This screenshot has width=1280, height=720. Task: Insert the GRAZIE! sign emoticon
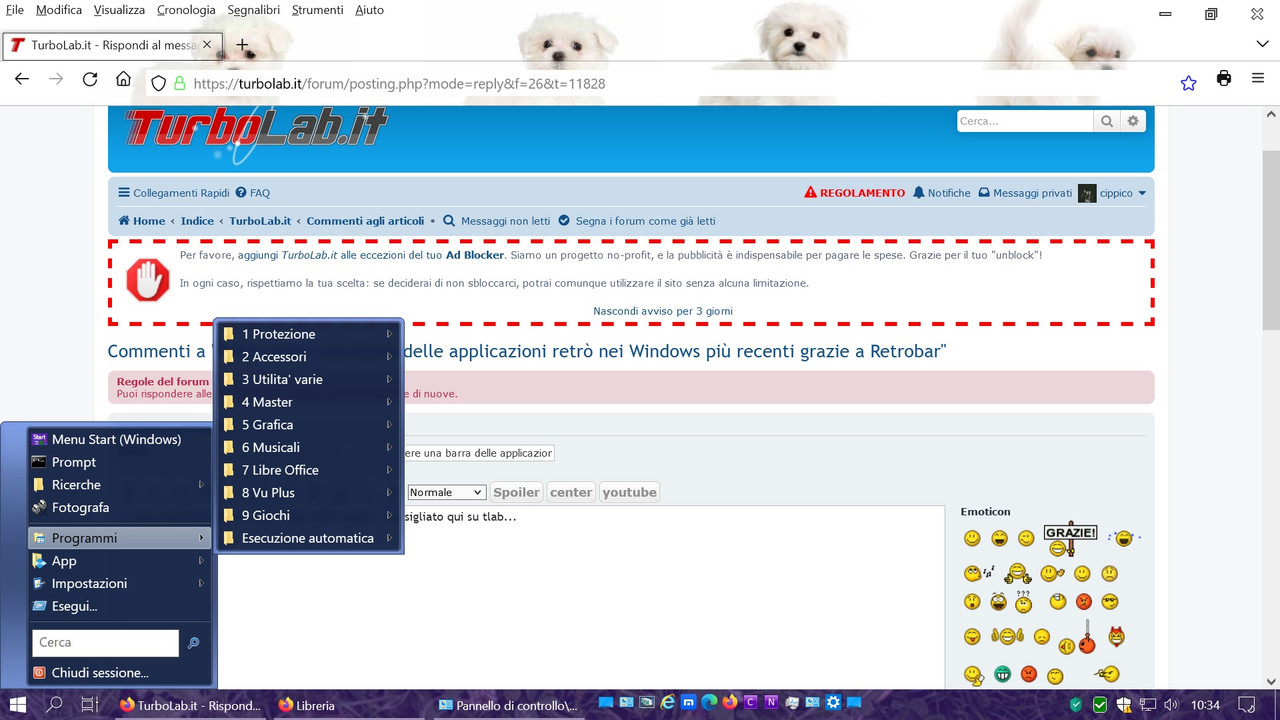(x=1070, y=538)
